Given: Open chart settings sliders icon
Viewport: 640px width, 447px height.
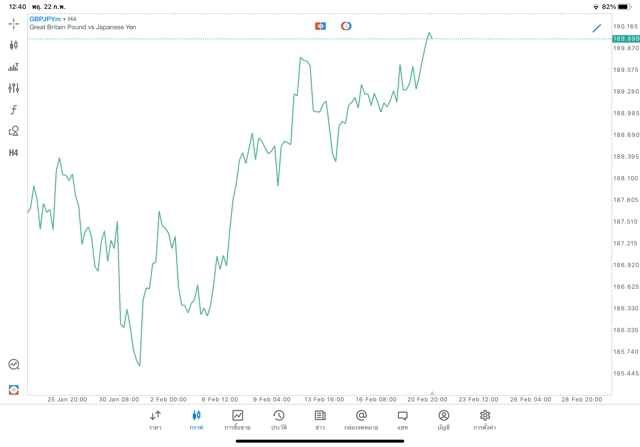Looking at the screenshot, I should 13,88.
